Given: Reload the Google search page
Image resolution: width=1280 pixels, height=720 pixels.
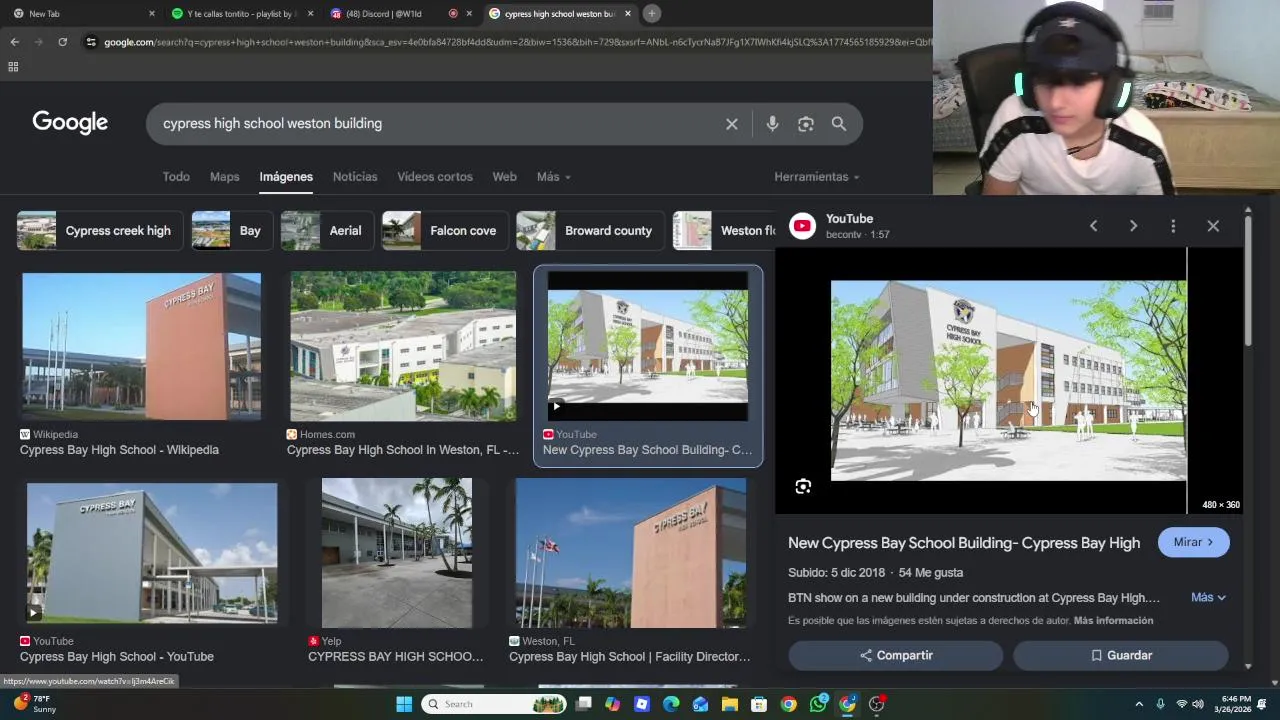Looking at the screenshot, I should [62, 42].
